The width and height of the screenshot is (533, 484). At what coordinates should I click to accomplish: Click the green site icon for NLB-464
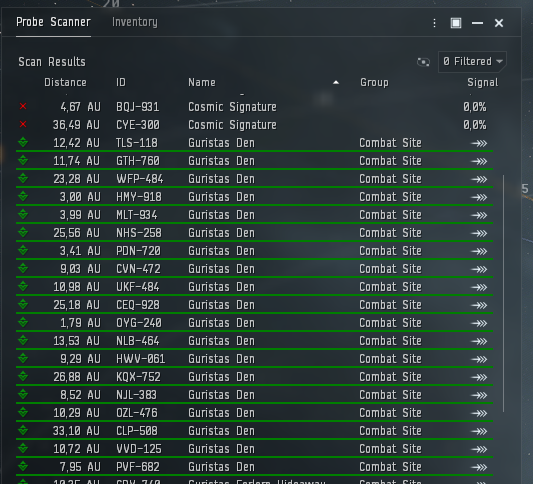point(23,340)
